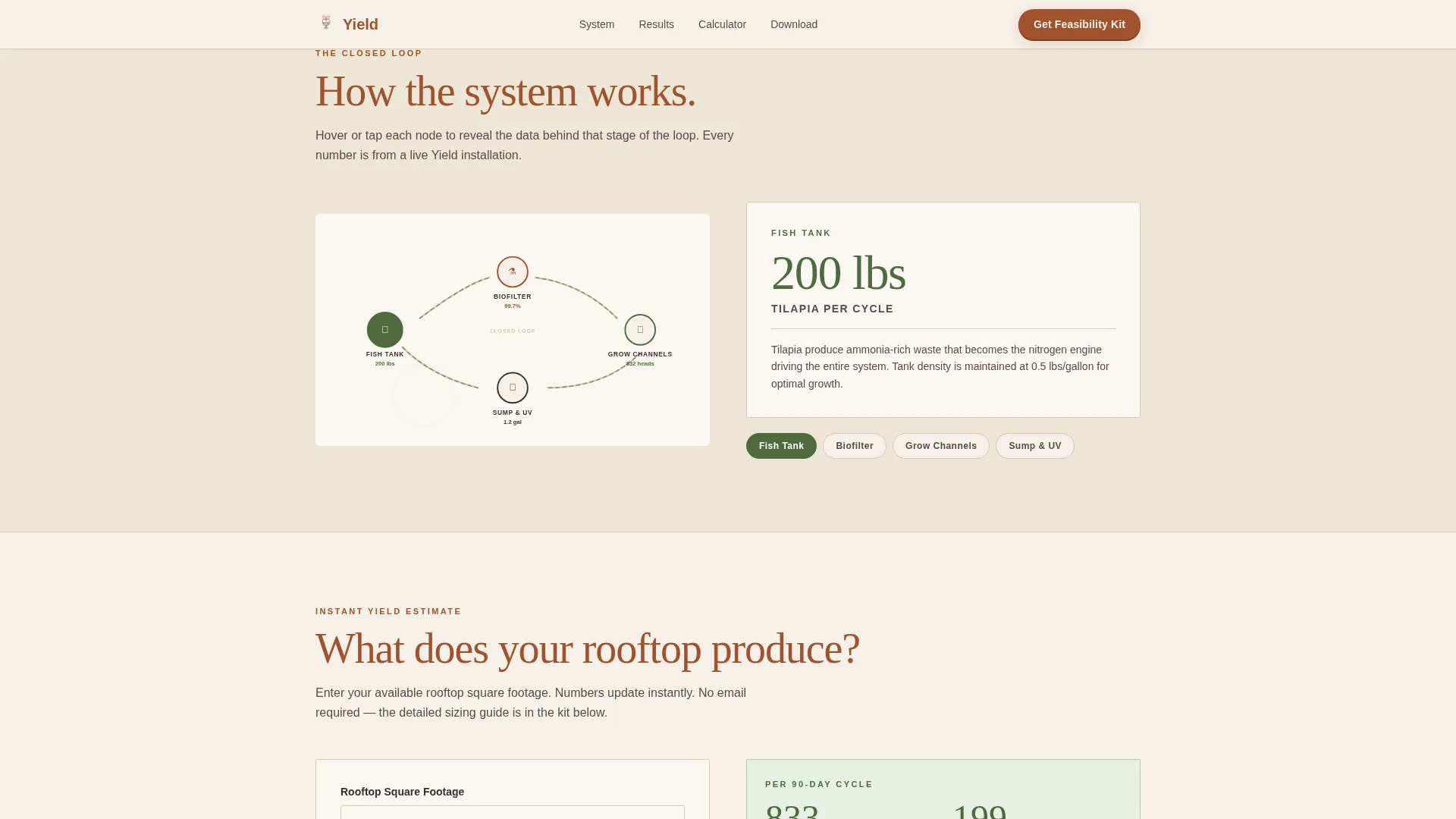Click the "PER 90-DAY CYCLE" label
The width and height of the screenshot is (1456, 819).
pos(819,784)
